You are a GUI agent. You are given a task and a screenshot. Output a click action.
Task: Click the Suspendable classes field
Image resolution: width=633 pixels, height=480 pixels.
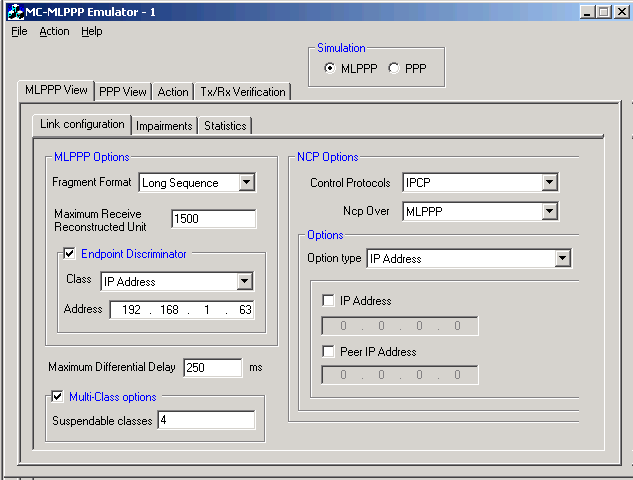(206, 420)
